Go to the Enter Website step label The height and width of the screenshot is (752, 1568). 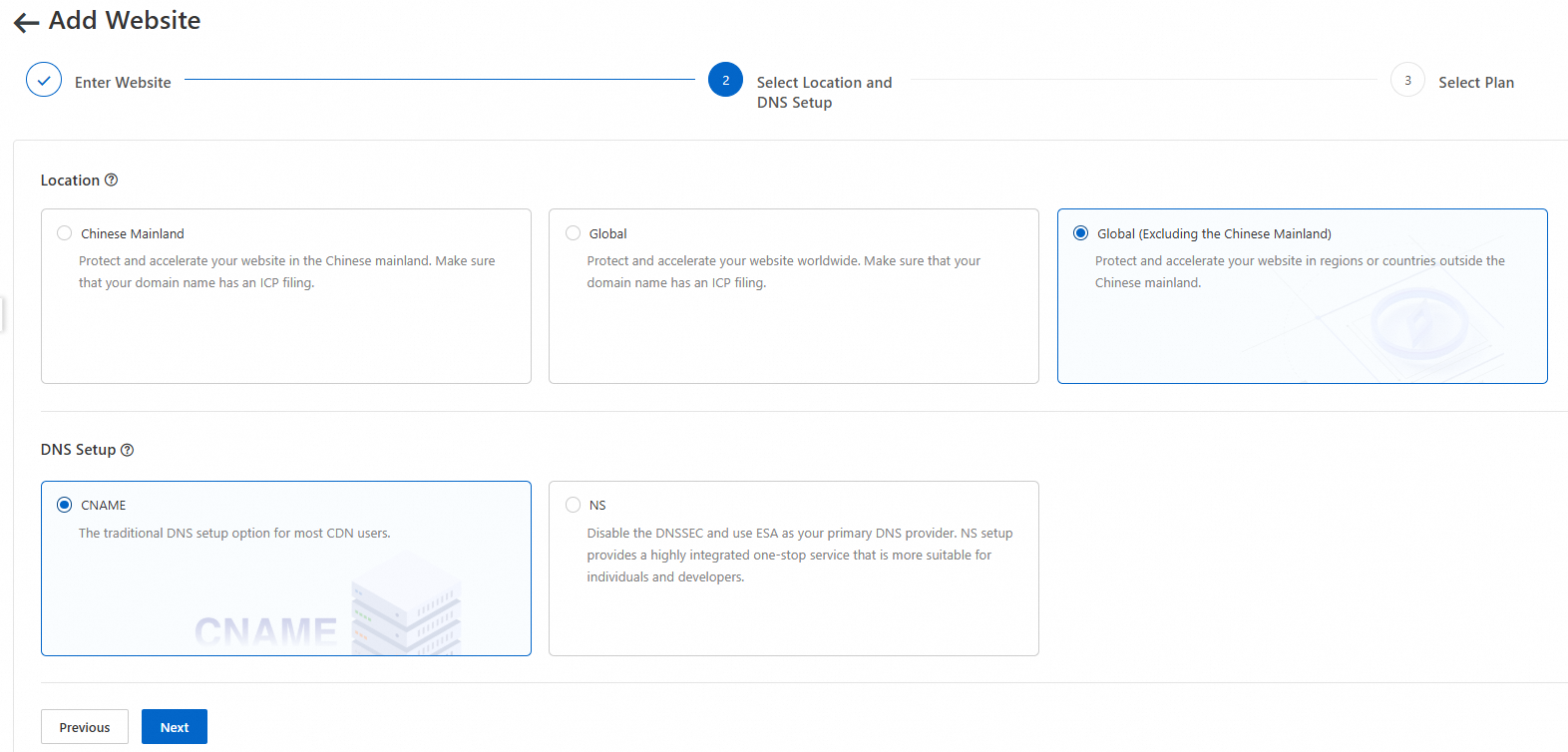(x=123, y=83)
